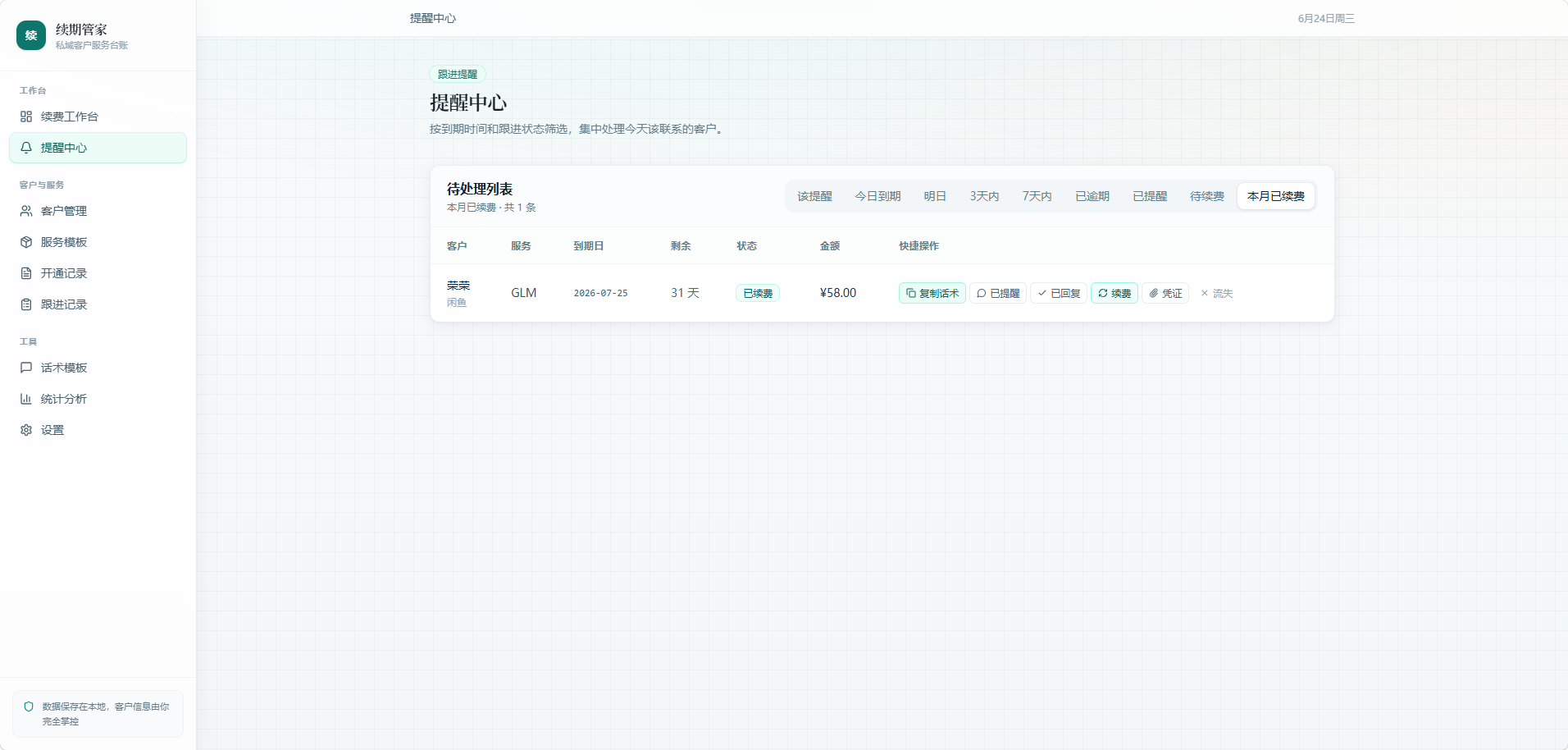Click the 跟进提醒 tag badge
Image resolution: width=1568 pixels, height=750 pixels.
[x=458, y=74]
